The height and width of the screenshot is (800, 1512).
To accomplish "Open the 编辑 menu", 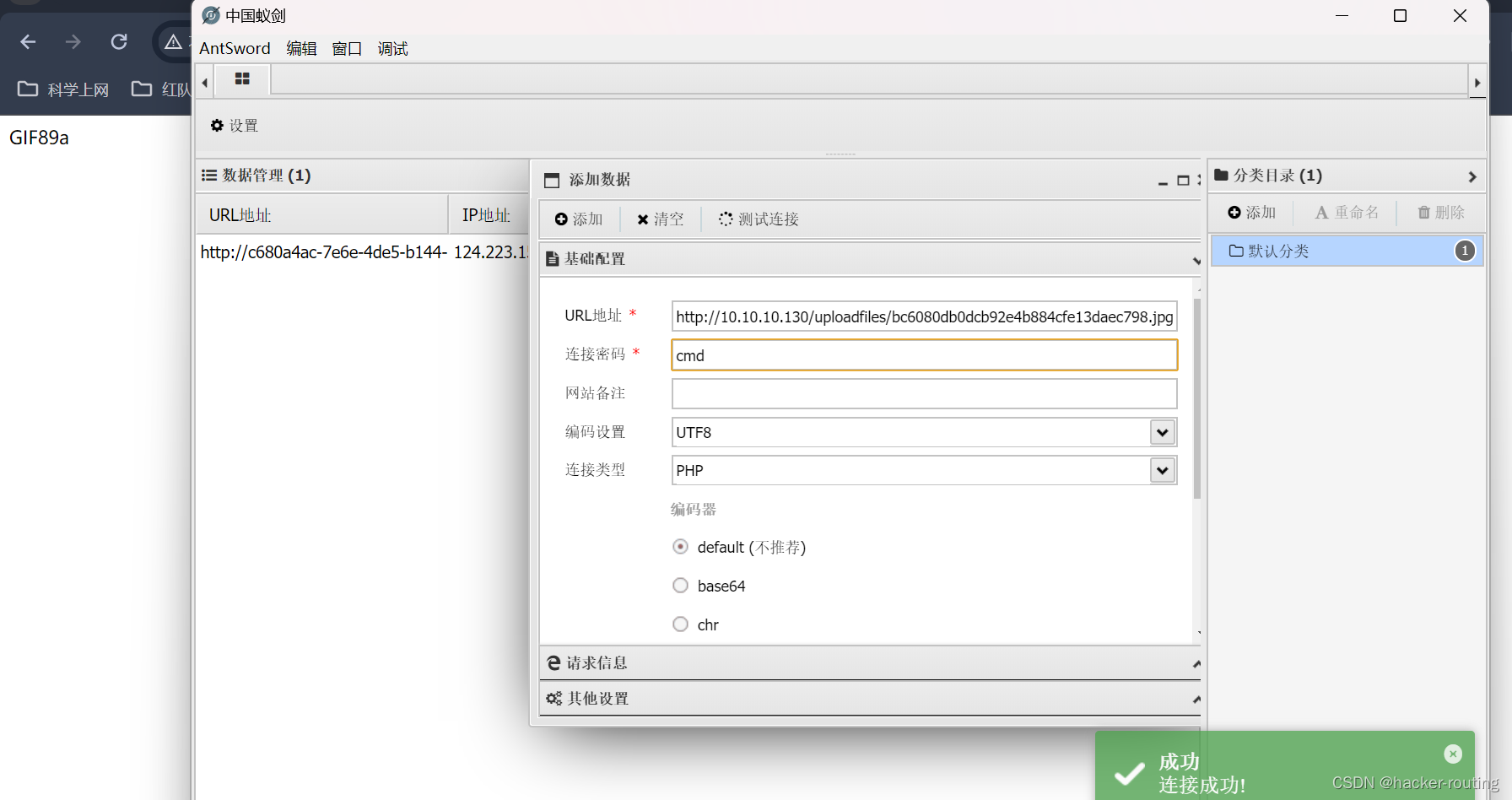I will (301, 48).
